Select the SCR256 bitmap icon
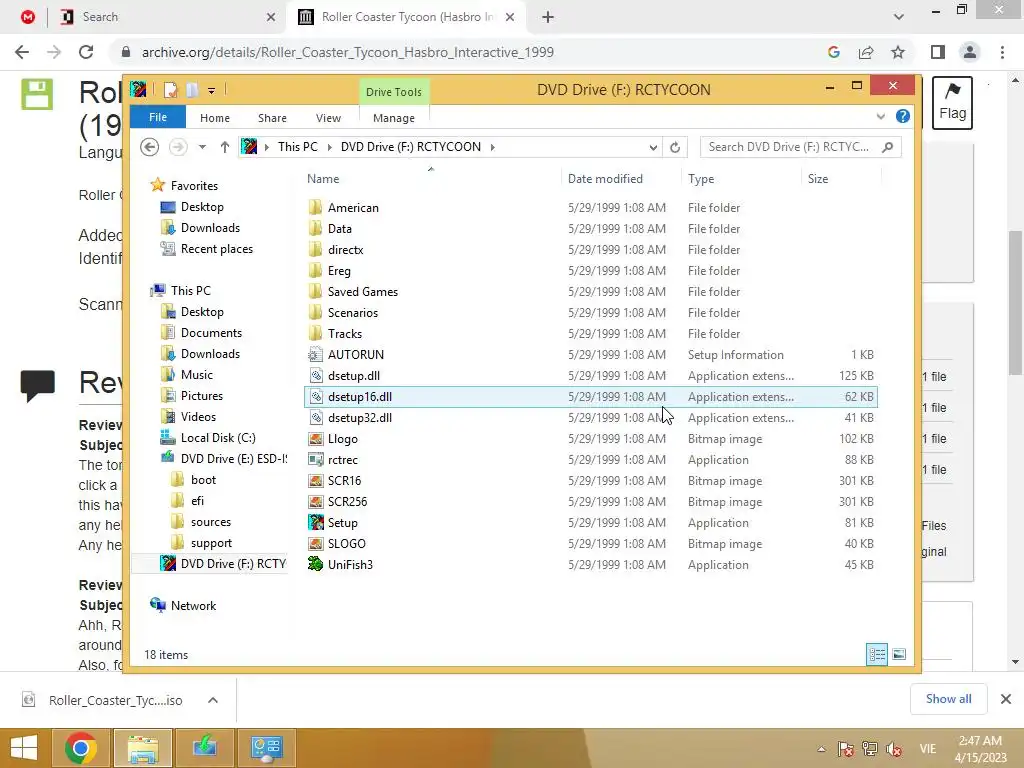 [x=315, y=502]
